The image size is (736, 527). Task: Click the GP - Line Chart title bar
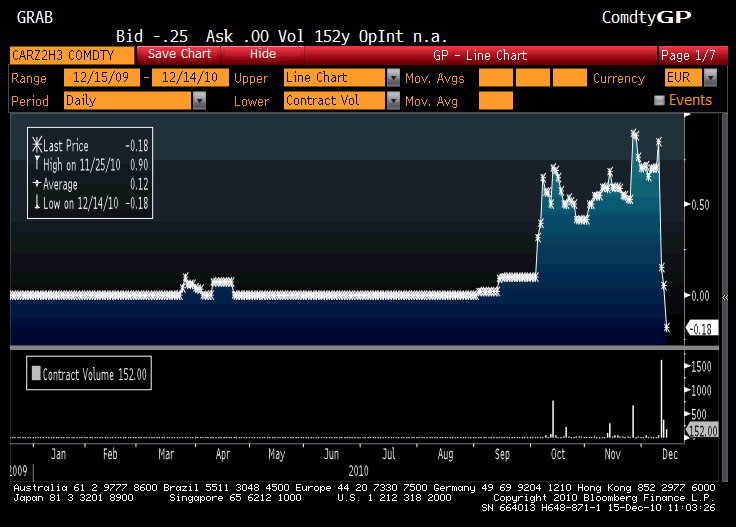tap(480, 55)
